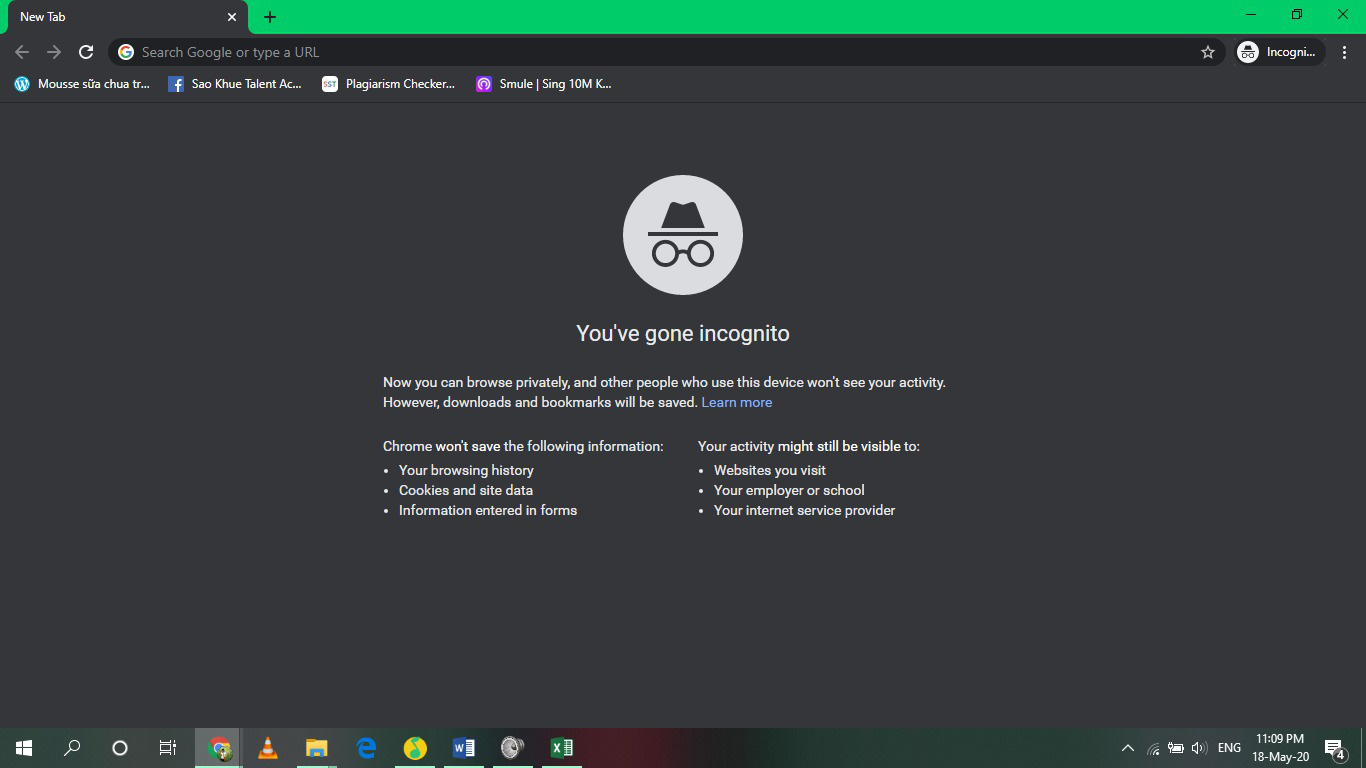Open Microsoft Excel from taskbar

tap(561, 748)
